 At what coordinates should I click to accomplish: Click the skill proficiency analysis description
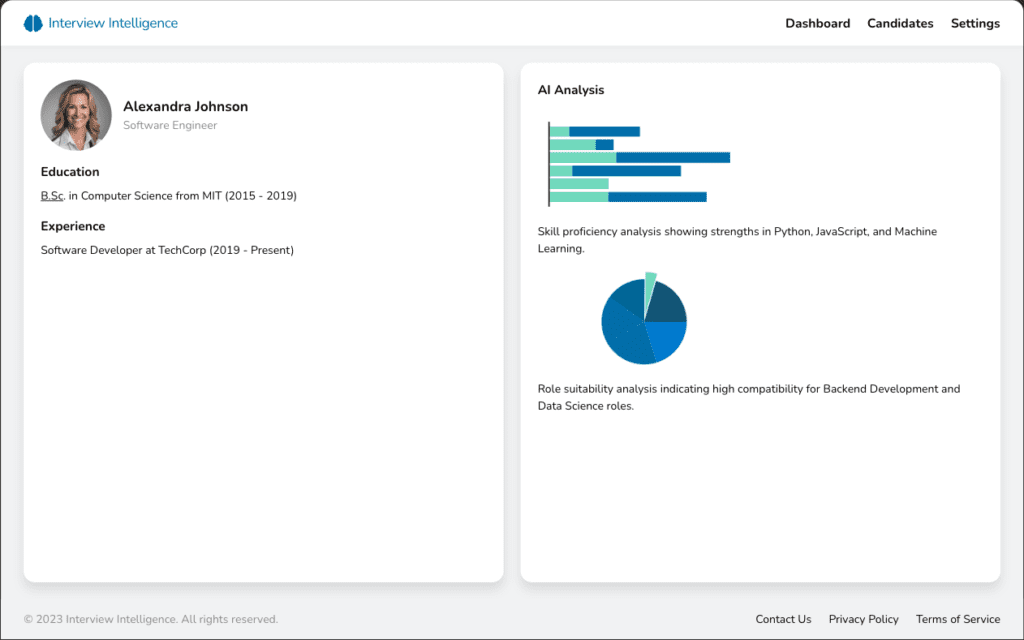click(737, 240)
